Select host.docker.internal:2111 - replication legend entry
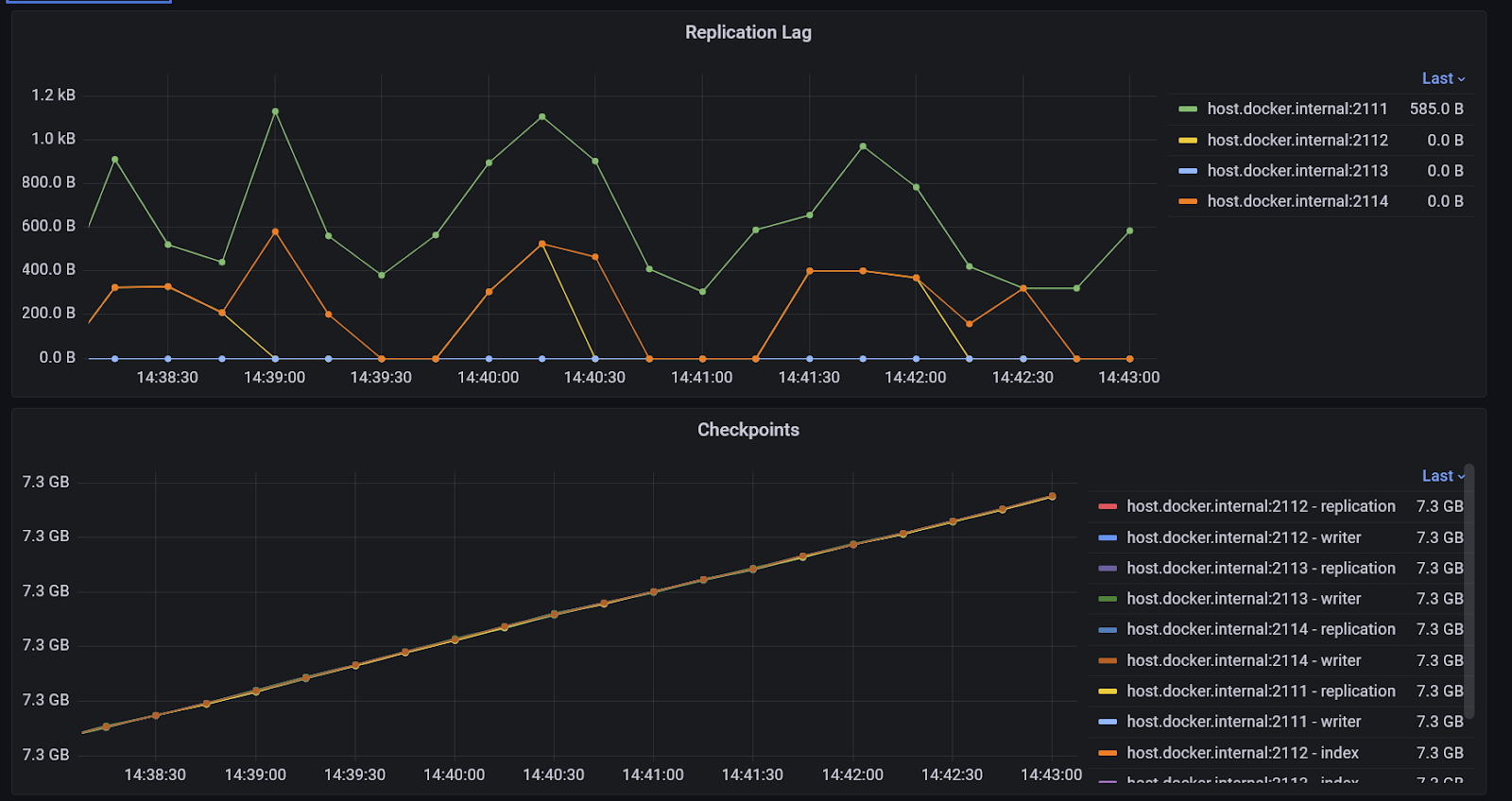Screen dimensions: 1512x801 point(1261,691)
